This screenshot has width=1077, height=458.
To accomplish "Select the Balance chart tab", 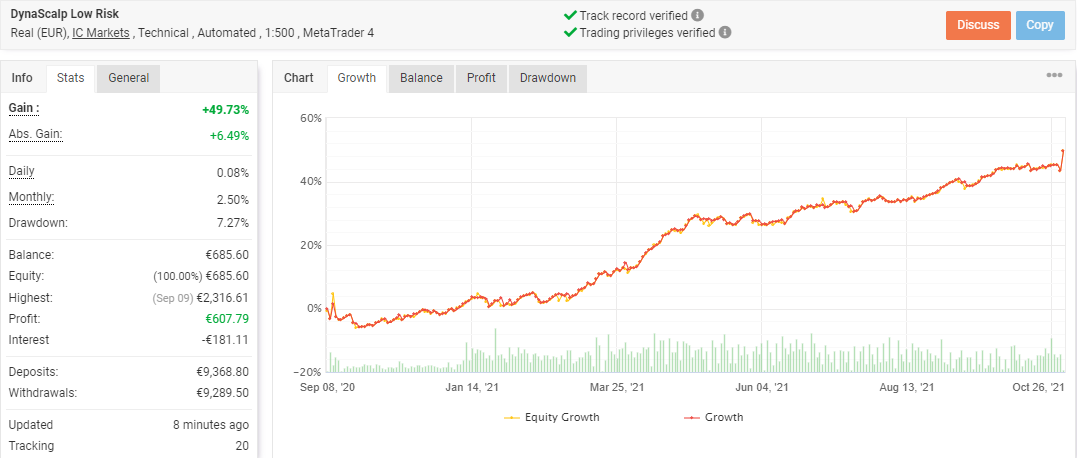I will click(x=421, y=78).
